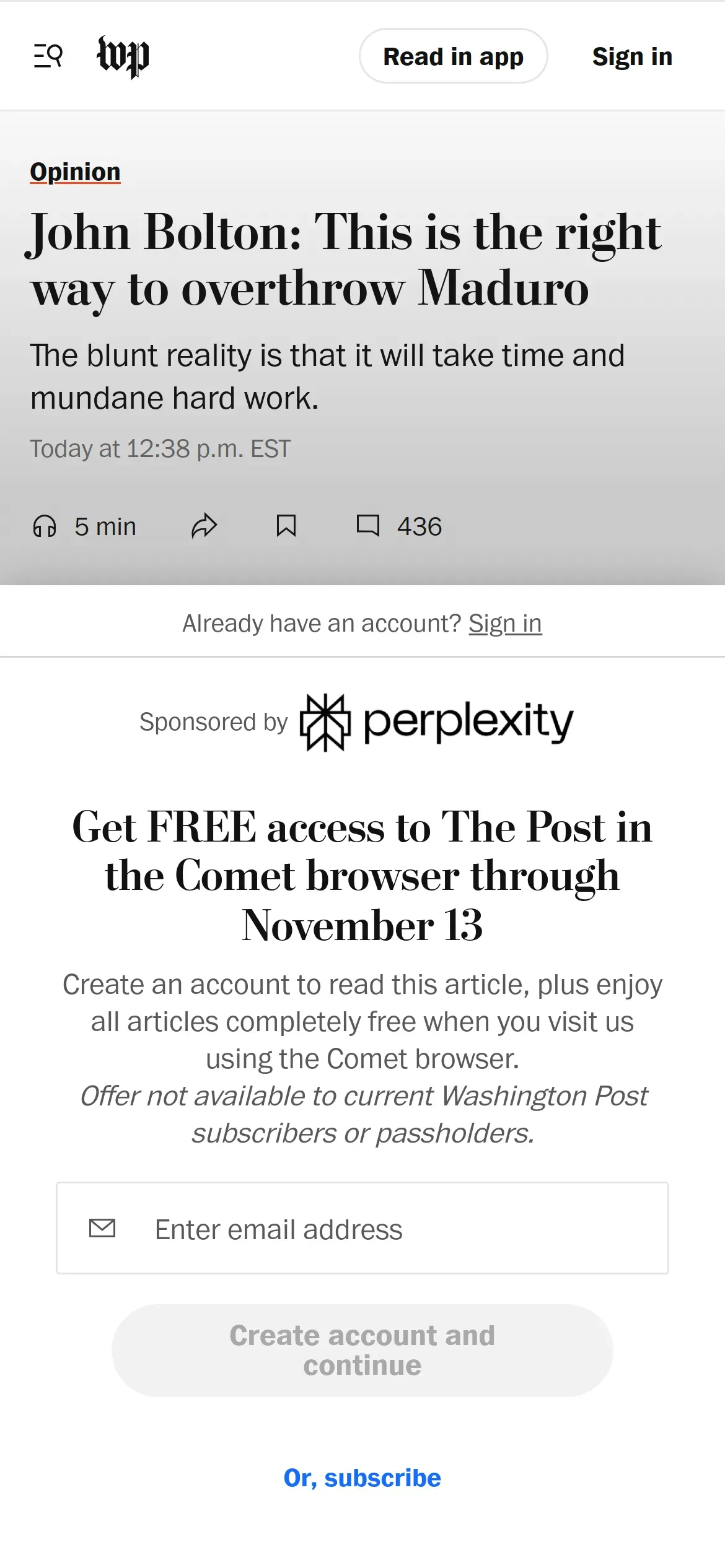Viewport: 725px width, 1568px height.
Task: Open the Opinion section link
Action: [x=75, y=172]
